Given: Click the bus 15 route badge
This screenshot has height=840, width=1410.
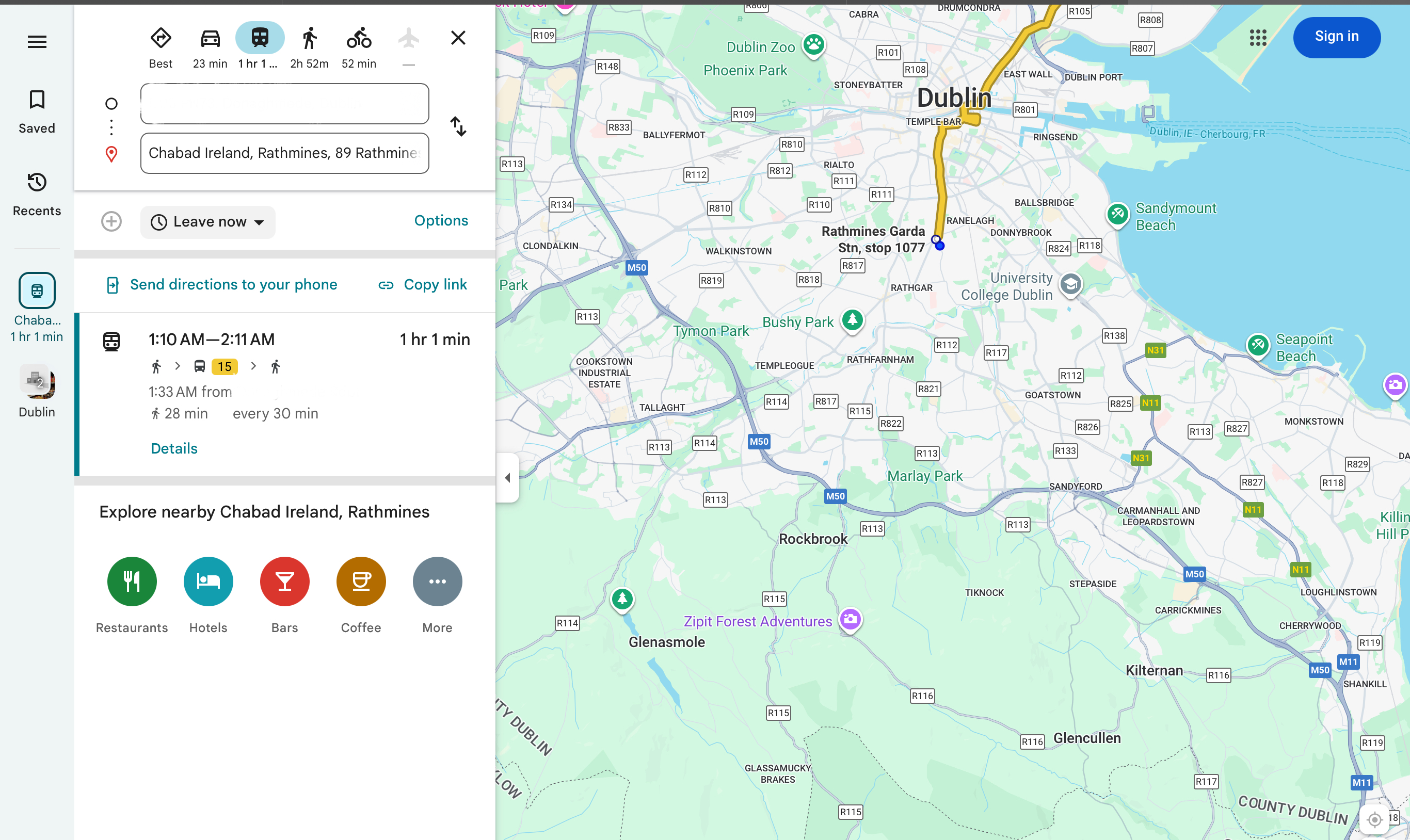Looking at the screenshot, I should [x=225, y=367].
